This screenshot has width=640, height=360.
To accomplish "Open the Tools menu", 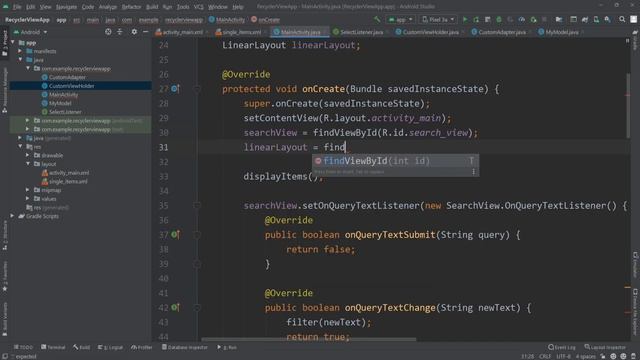I will pyautogui.click(x=182, y=7).
